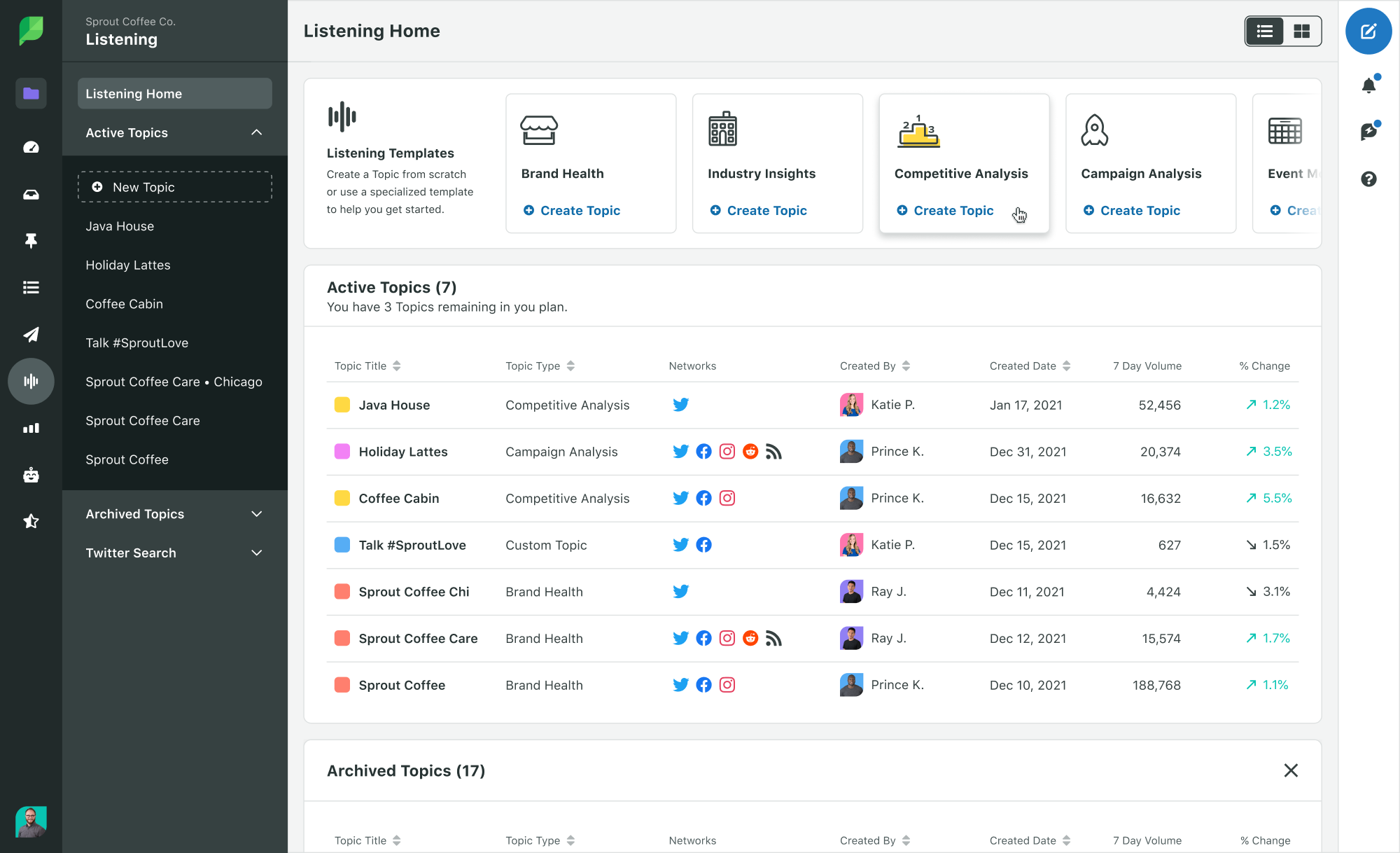The image size is (1400, 853).
Task: Toggle grid view layout button
Action: 1302,31
